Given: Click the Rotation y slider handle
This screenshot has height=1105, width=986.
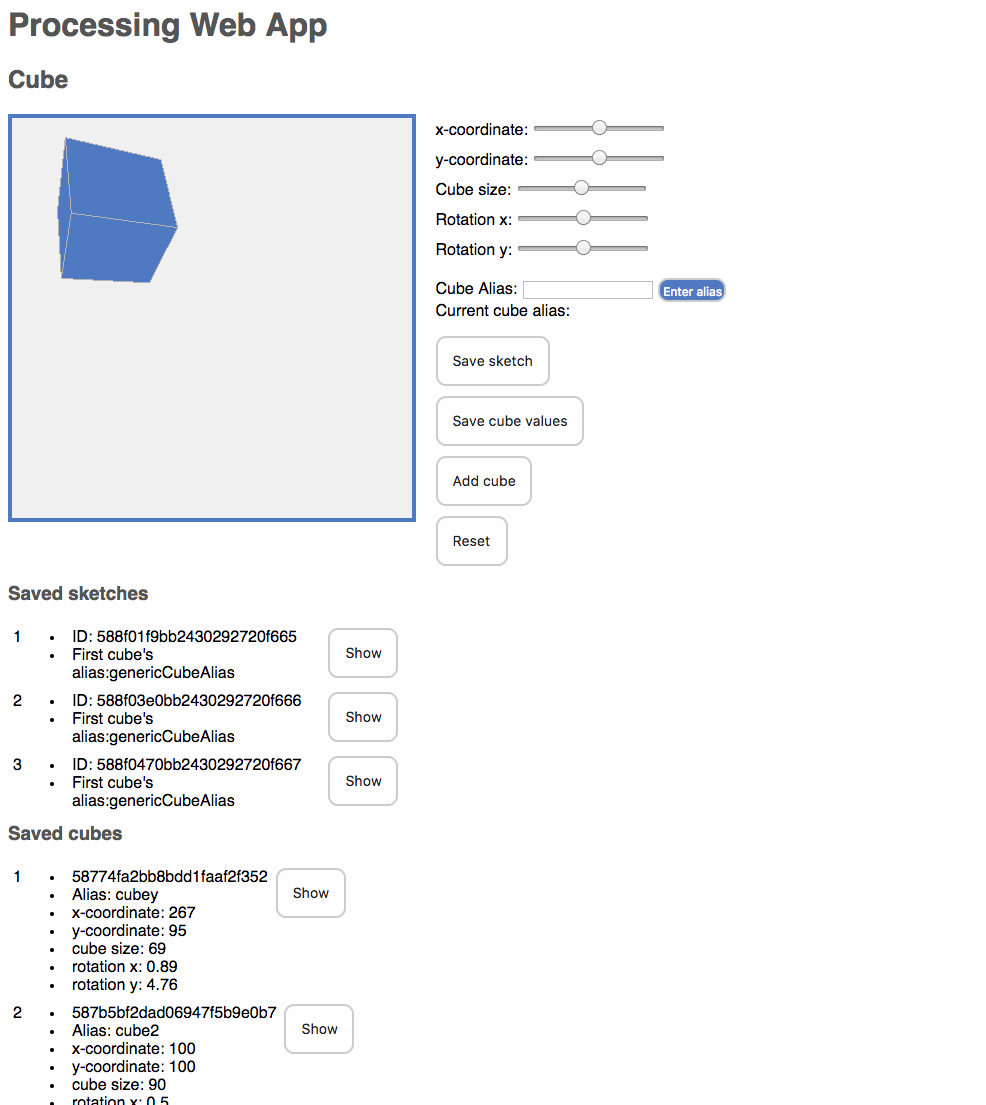Looking at the screenshot, I should point(583,248).
